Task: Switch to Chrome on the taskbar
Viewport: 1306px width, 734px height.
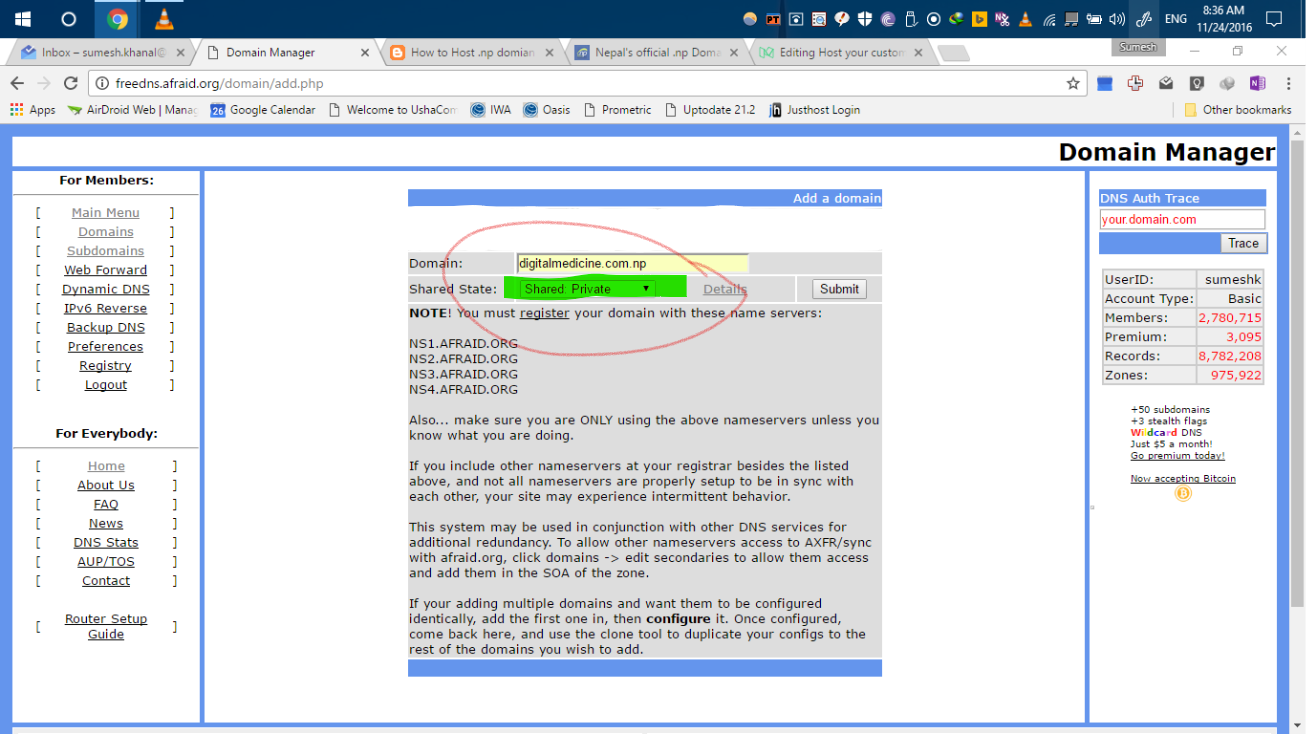Action: [x=117, y=18]
